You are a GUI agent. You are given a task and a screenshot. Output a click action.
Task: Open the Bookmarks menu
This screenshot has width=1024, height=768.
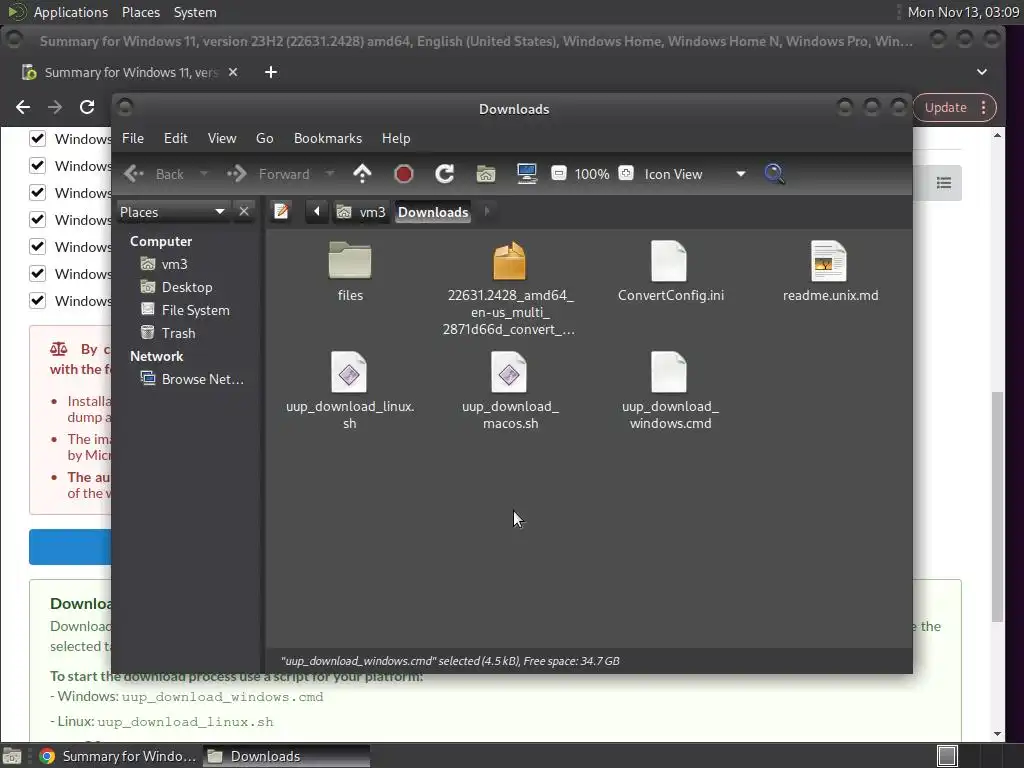(x=328, y=138)
